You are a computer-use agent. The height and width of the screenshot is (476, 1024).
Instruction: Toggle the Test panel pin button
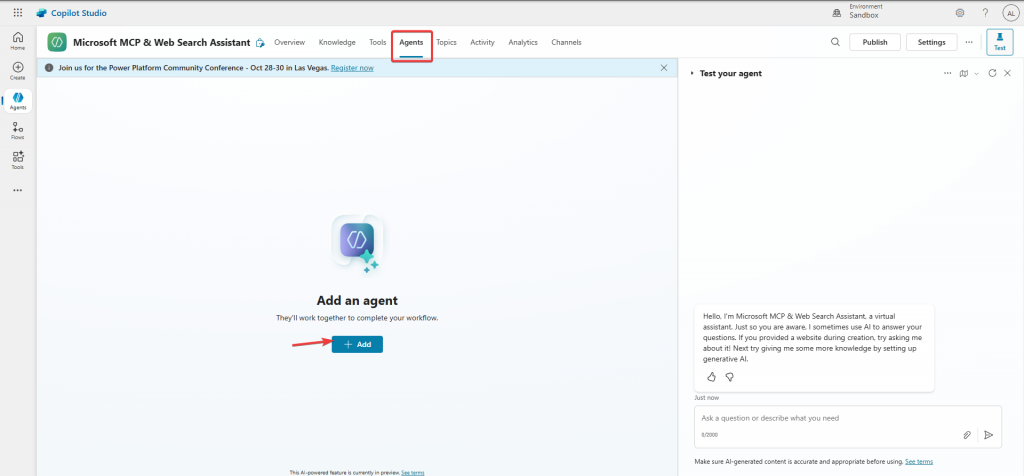pyautogui.click(x=1000, y=42)
